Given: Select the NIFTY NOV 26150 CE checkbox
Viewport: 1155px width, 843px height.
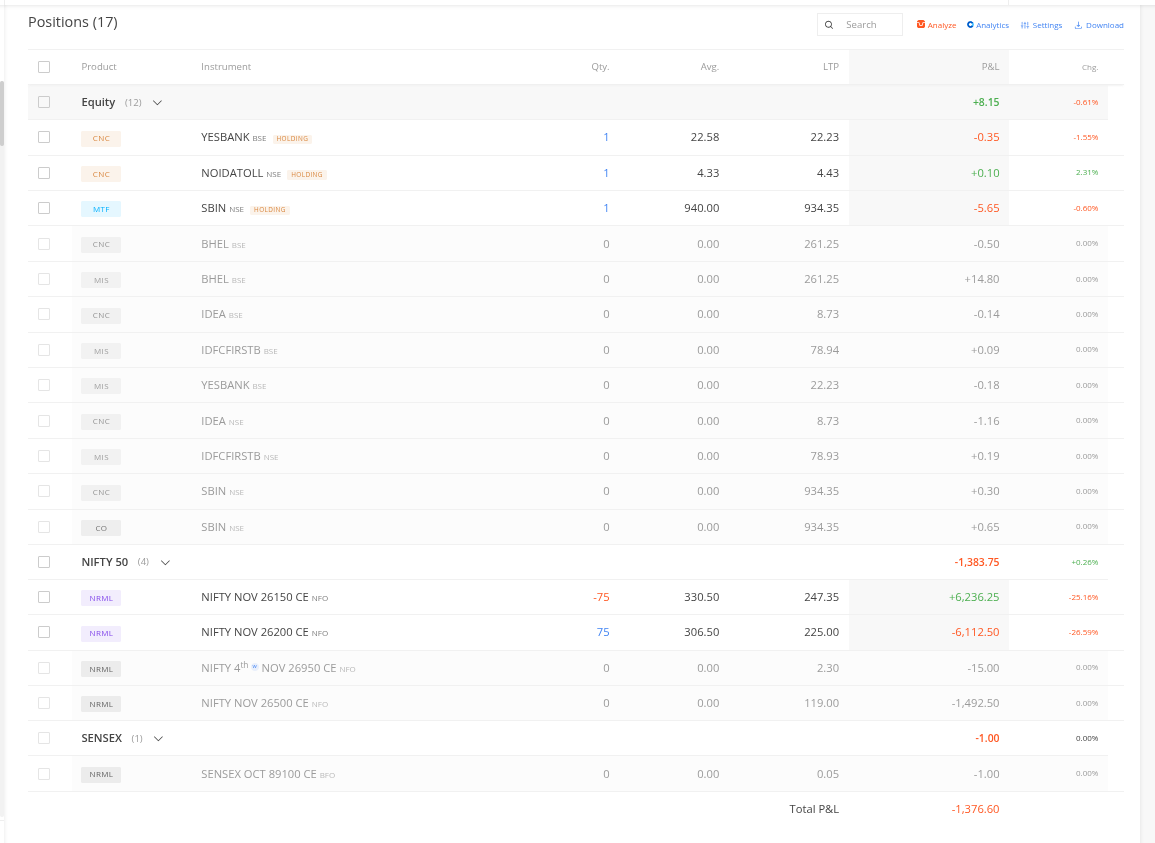Looking at the screenshot, I should click(x=44, y=597).
